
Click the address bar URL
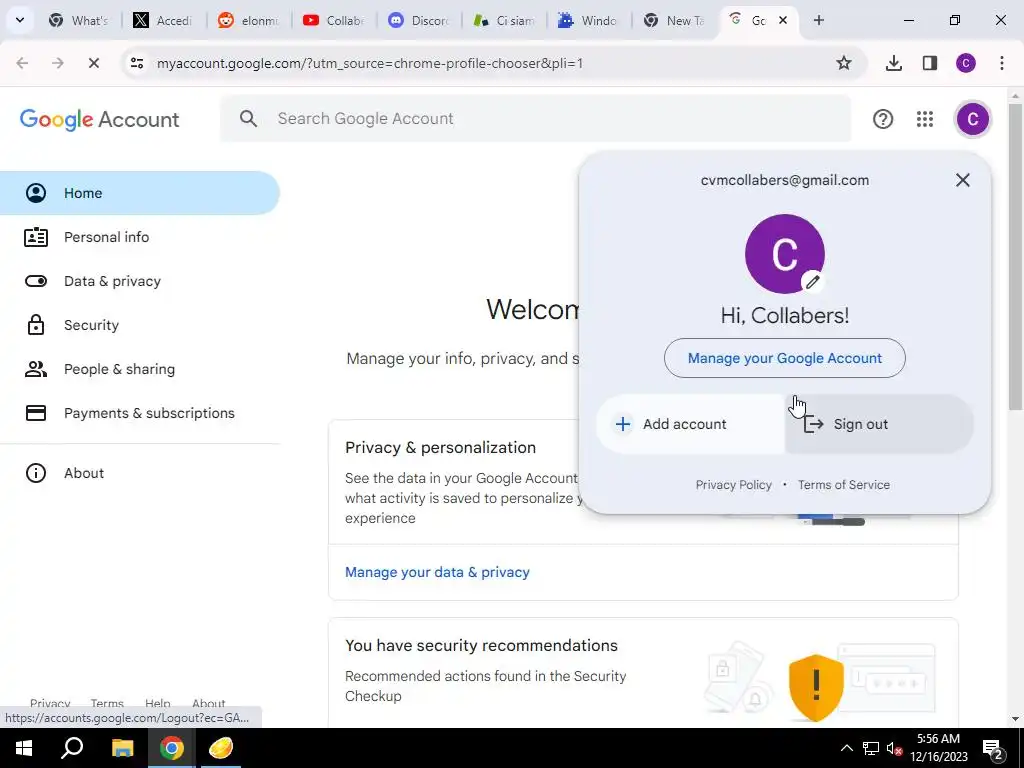370,63
